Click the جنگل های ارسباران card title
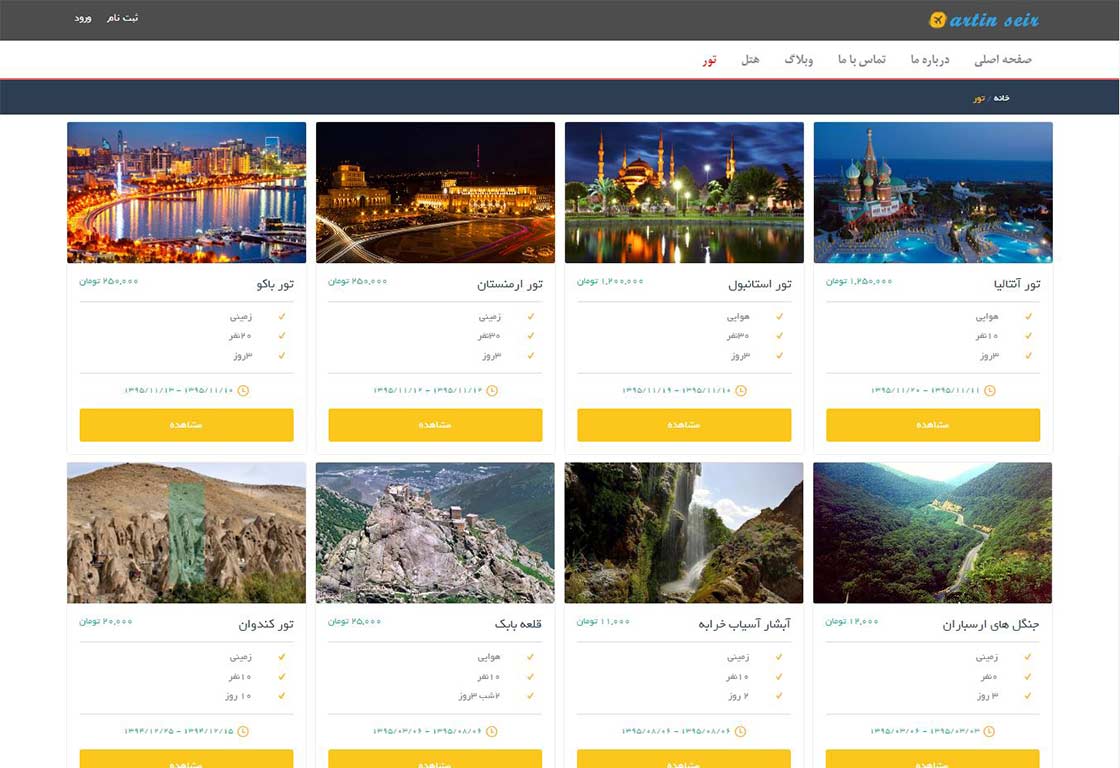Screen dimensions: 1120x768 pos(991,624)
